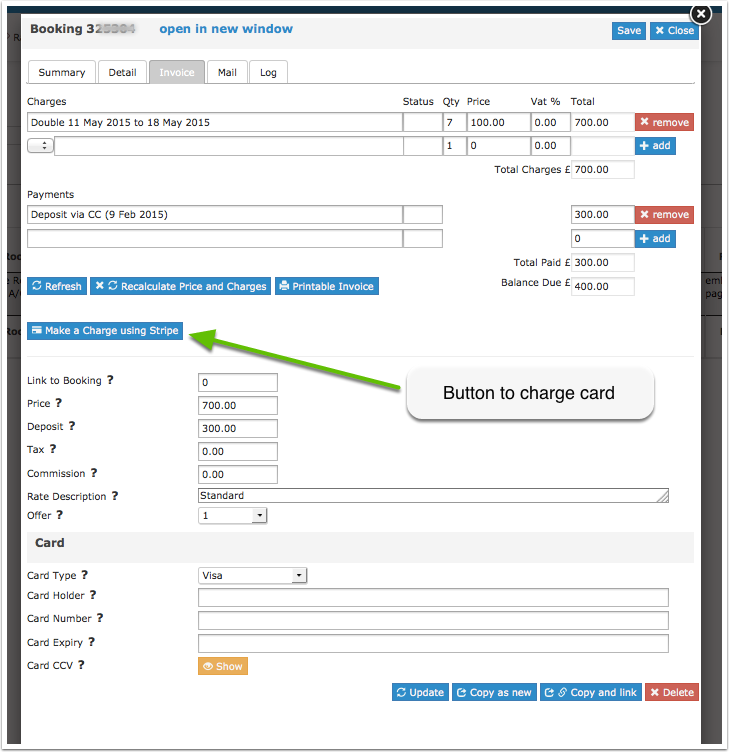Screen dimensions: 729x752
Task: Focus the Card Holder input
Action: [x=434, y=598]
